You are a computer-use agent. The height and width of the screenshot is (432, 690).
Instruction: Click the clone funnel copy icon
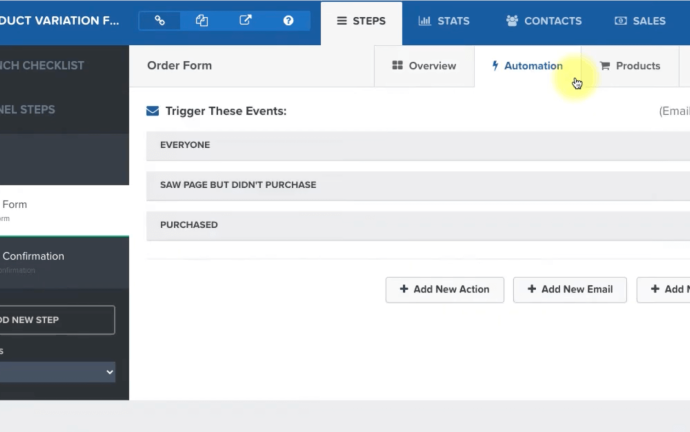pyautogui.click(x=202, y=21)
